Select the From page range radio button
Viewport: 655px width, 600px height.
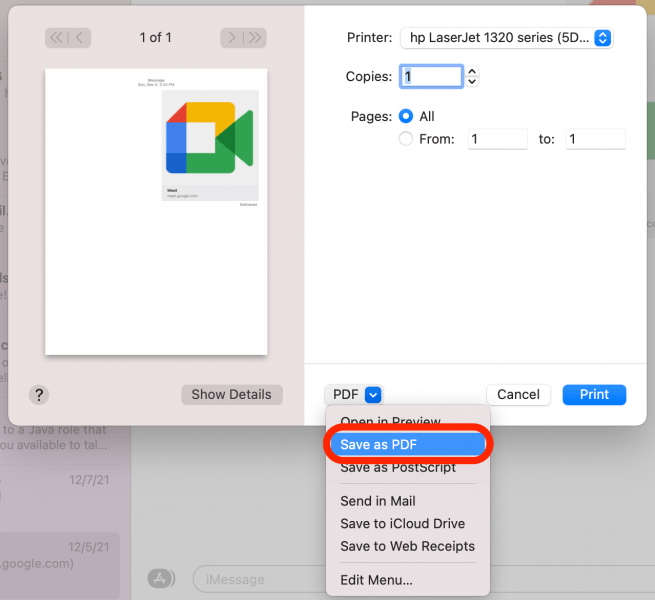pos(406,139)
